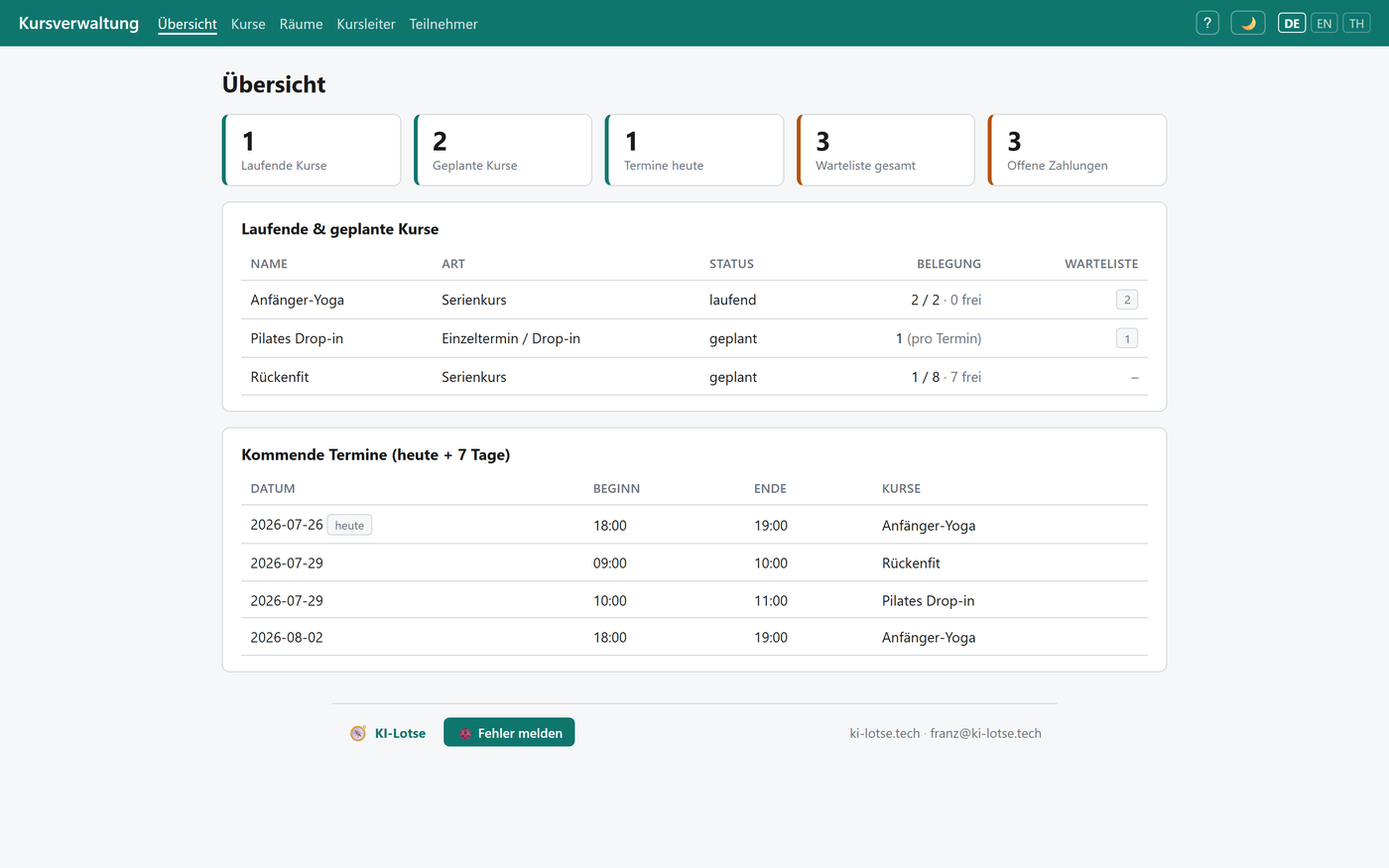Click the ART column header
The image size is (1389, 868).
[453, 264]
